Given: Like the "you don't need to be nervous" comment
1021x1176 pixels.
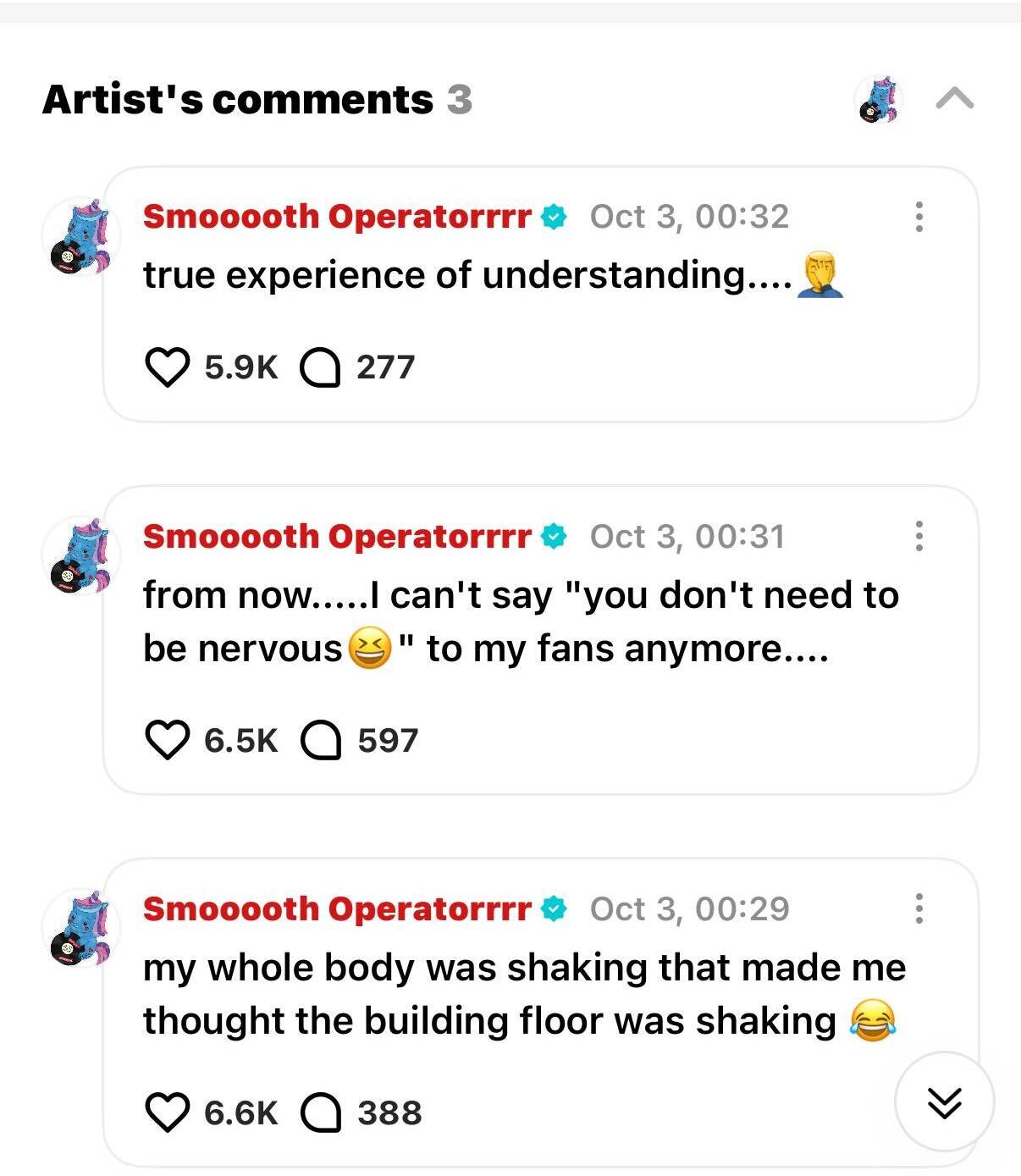Looking at the screenshot, I should point(168,740).
